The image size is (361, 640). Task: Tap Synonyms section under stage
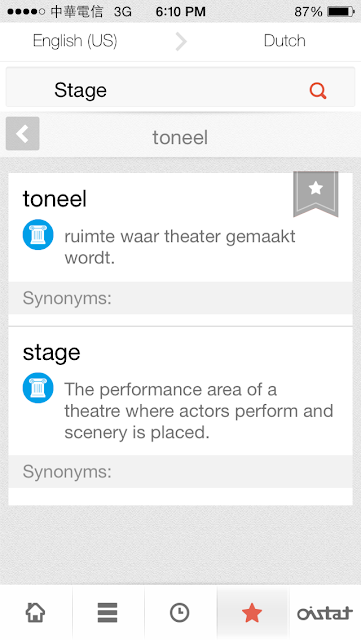[x=180, y=471]
